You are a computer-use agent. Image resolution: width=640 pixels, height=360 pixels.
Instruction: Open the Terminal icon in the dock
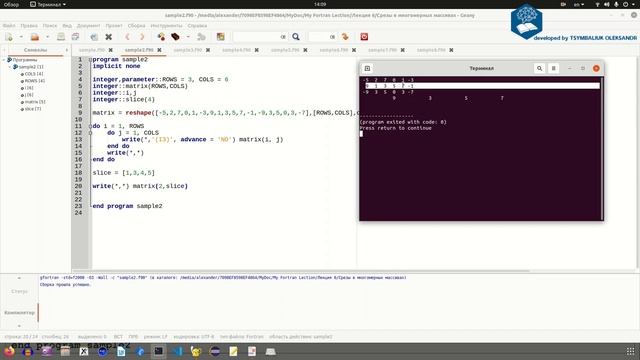tap(158, 351)
